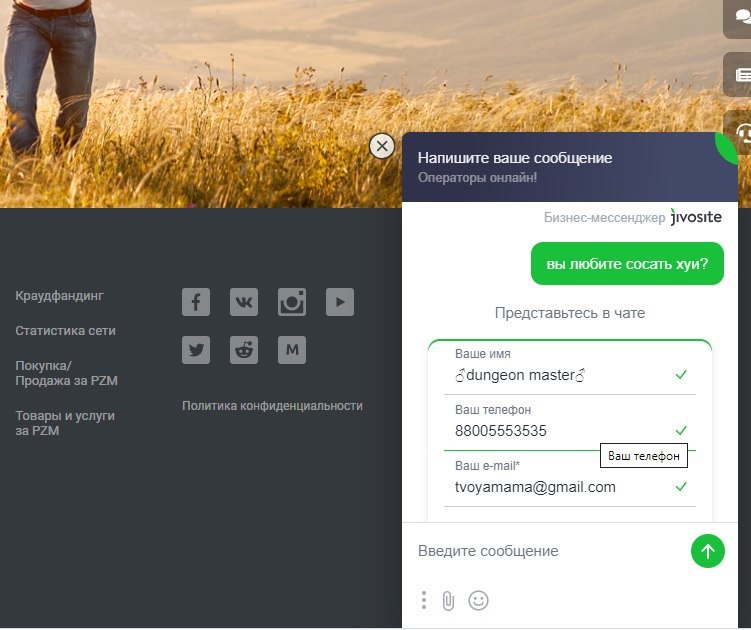Open Политика конфиденциальности link

coord(272,406)
